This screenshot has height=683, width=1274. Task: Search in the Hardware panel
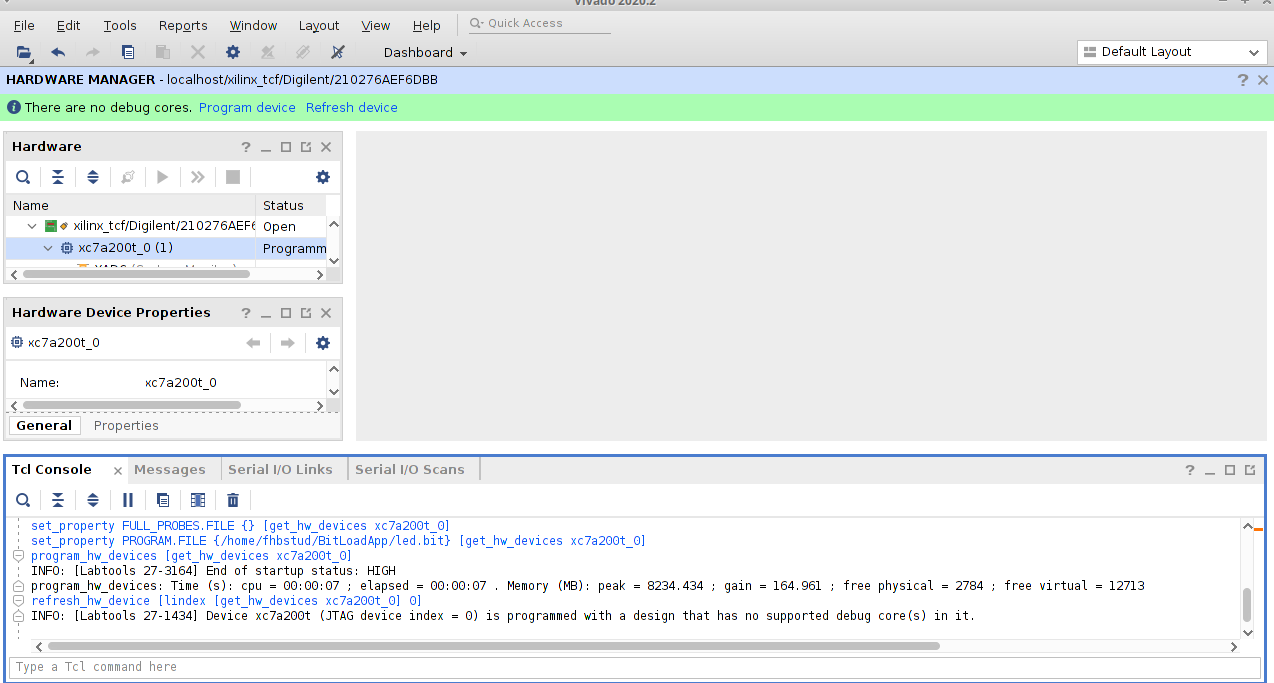click(x=23, y=177)
